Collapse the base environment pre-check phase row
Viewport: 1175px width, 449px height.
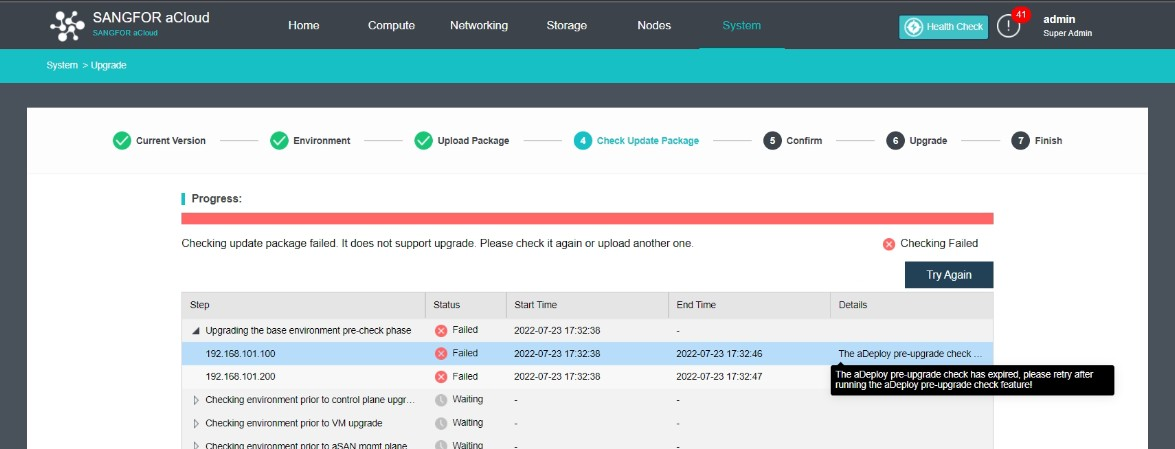[x=196, y=330]
